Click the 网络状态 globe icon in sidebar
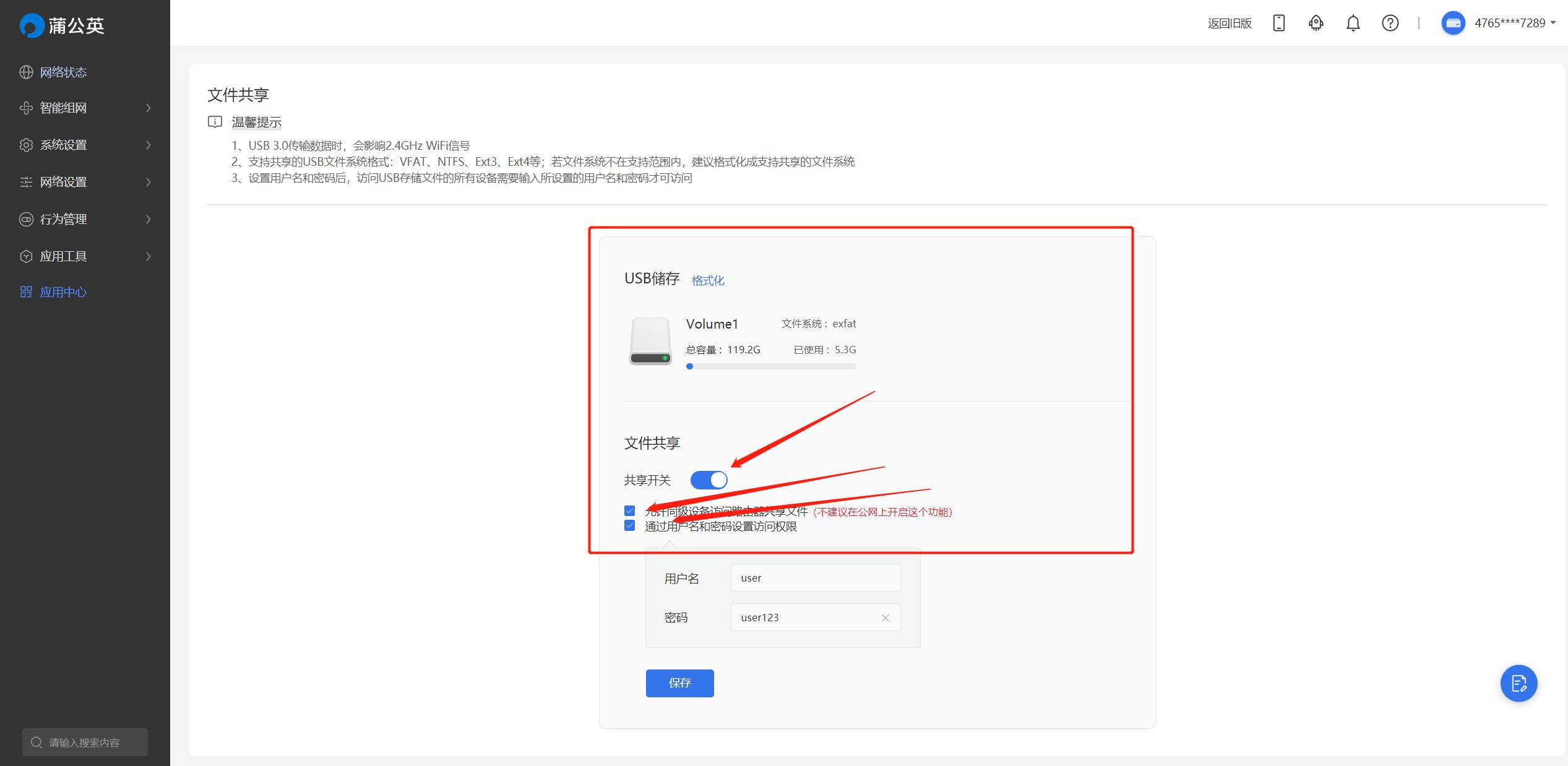 click(25, 72)
